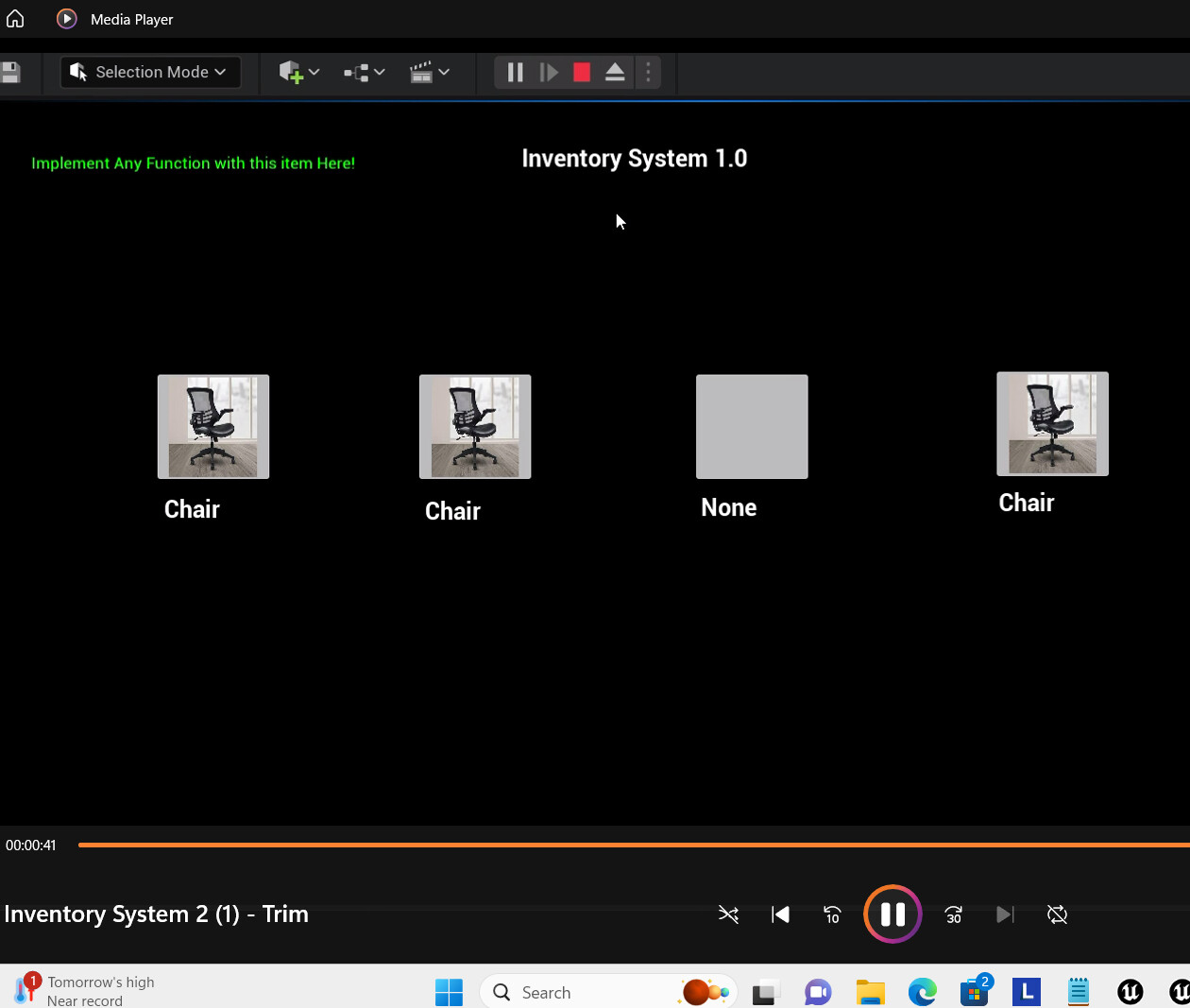Step forward one frame

549,72
